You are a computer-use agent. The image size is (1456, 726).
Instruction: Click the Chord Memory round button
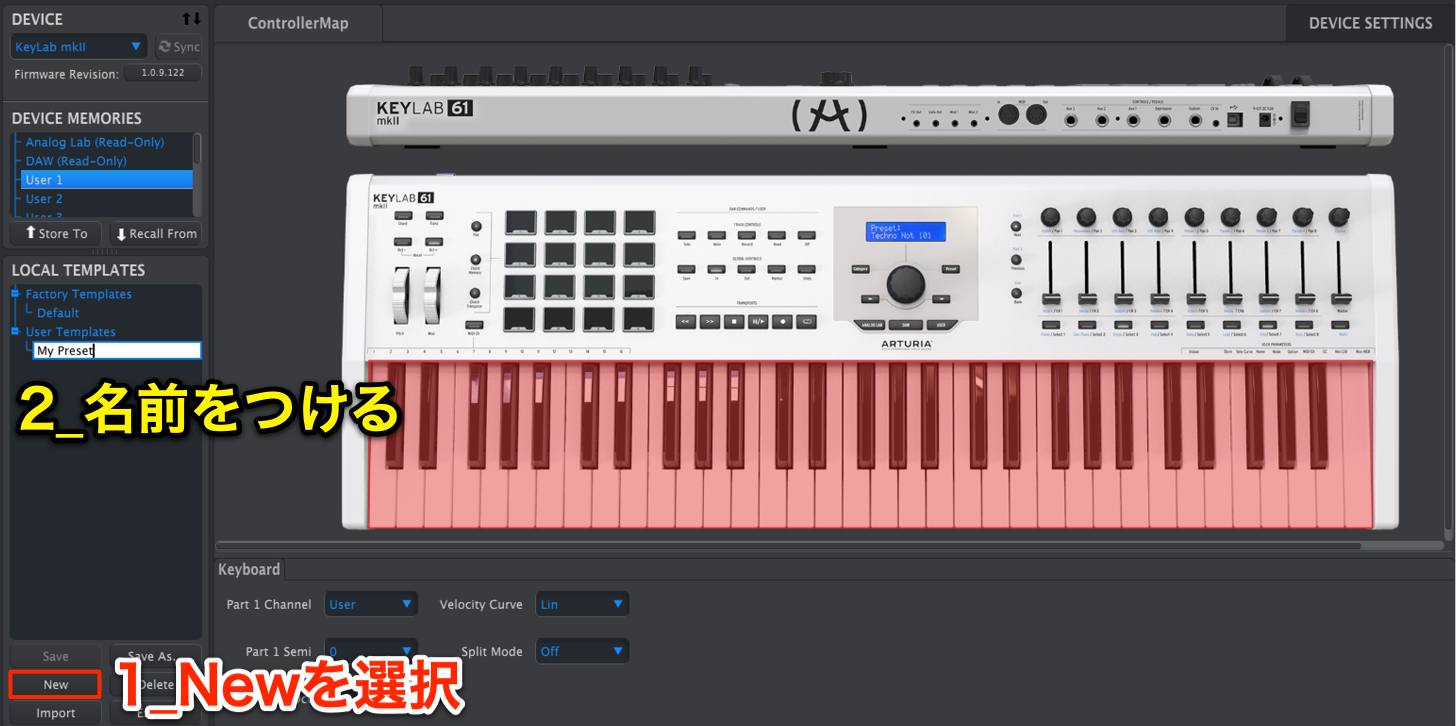[476, 259]
